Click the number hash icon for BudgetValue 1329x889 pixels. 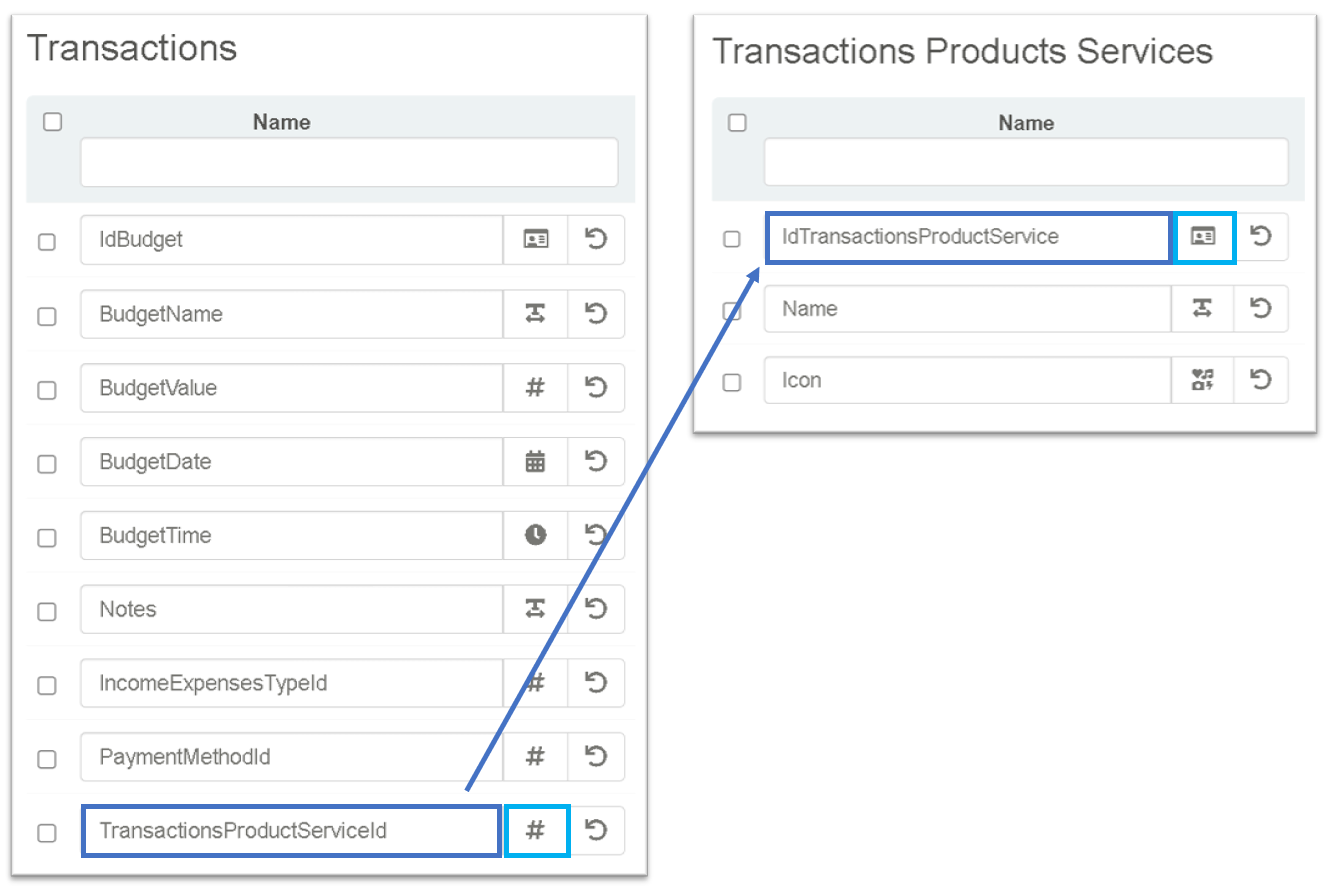(535, 388)
